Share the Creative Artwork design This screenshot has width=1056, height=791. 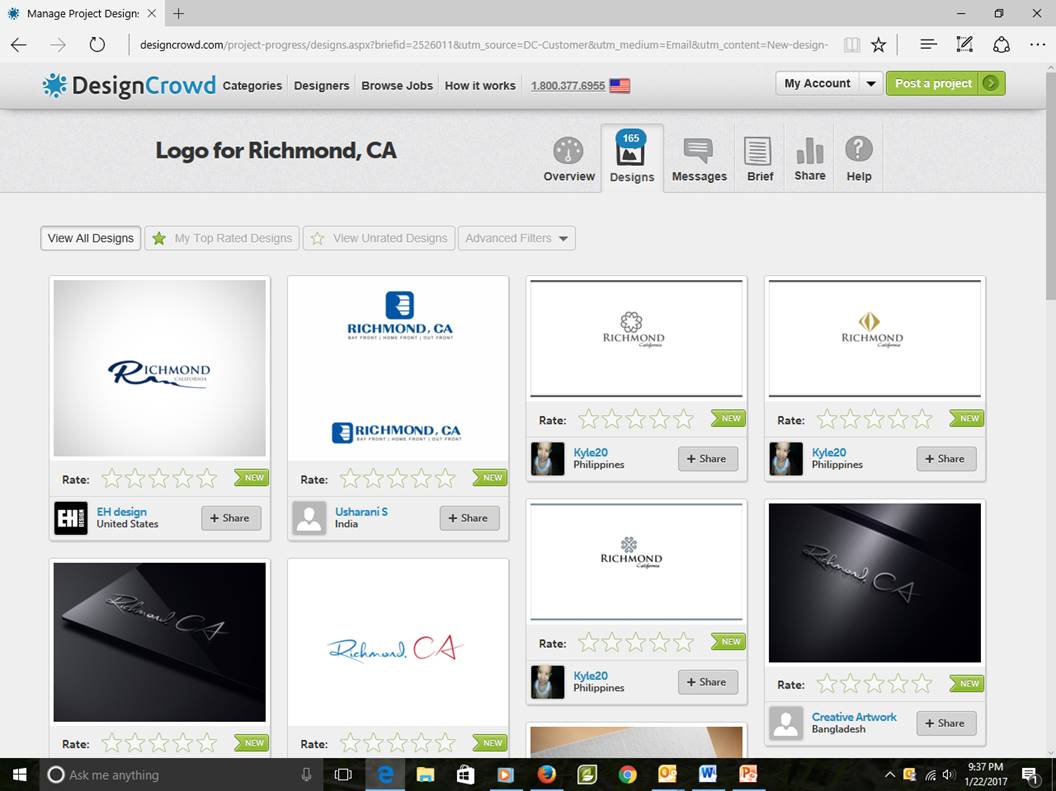pos(946,723)
